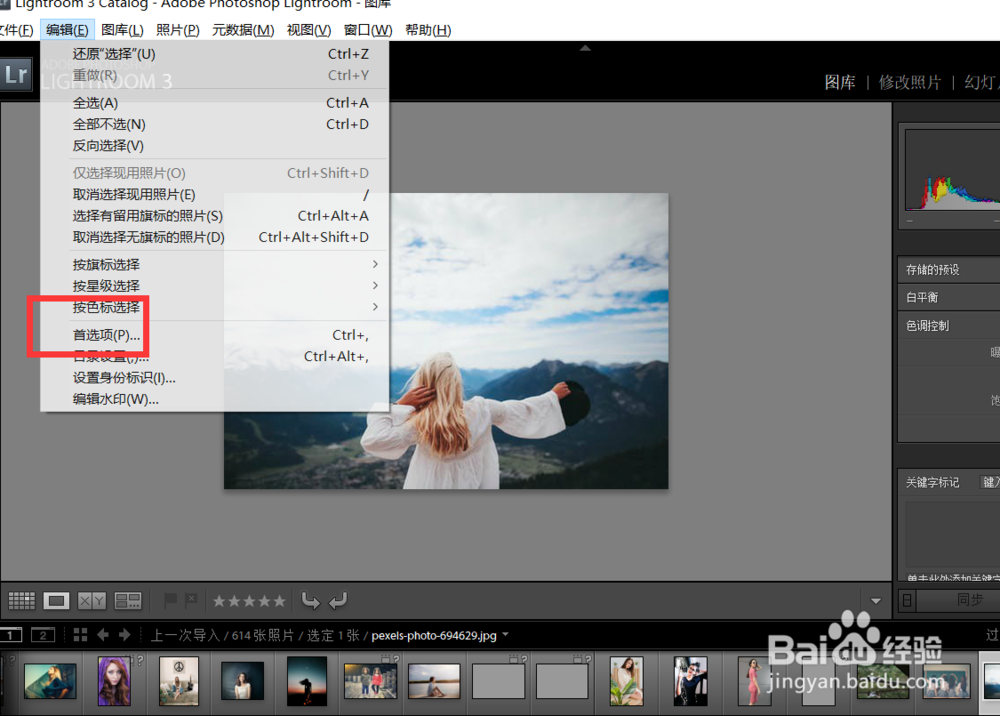The image size is (1000, 716).
Task: Switch to Loupe view icon
Action: click(56, 601)
